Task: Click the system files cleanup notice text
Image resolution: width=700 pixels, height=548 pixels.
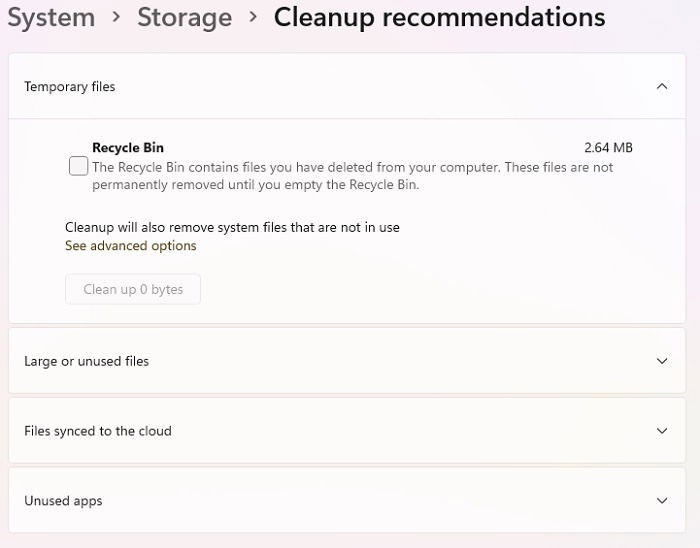Action: [x=232, y=227]
